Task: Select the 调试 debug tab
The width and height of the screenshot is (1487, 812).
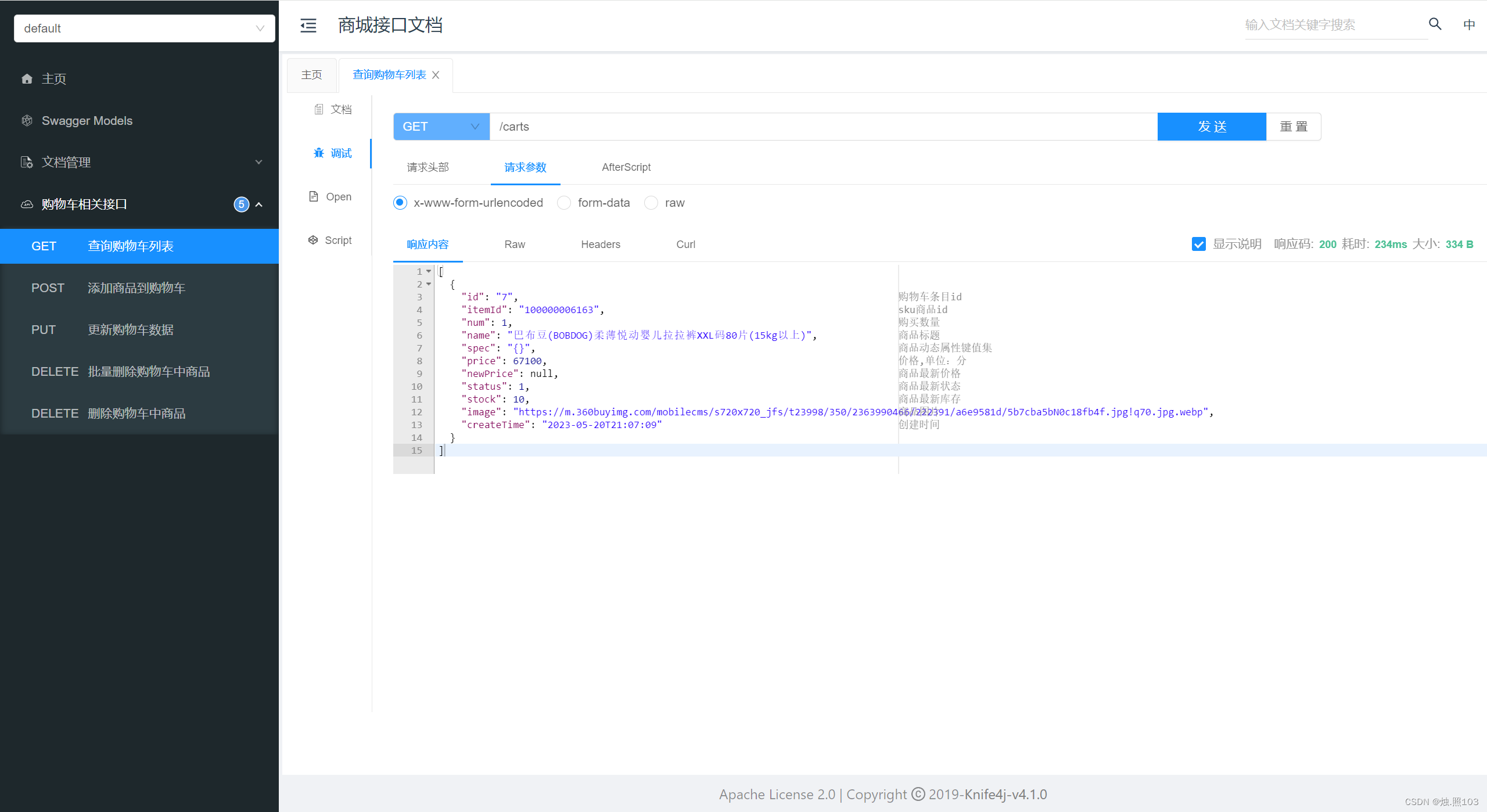Action: (333, 153)
